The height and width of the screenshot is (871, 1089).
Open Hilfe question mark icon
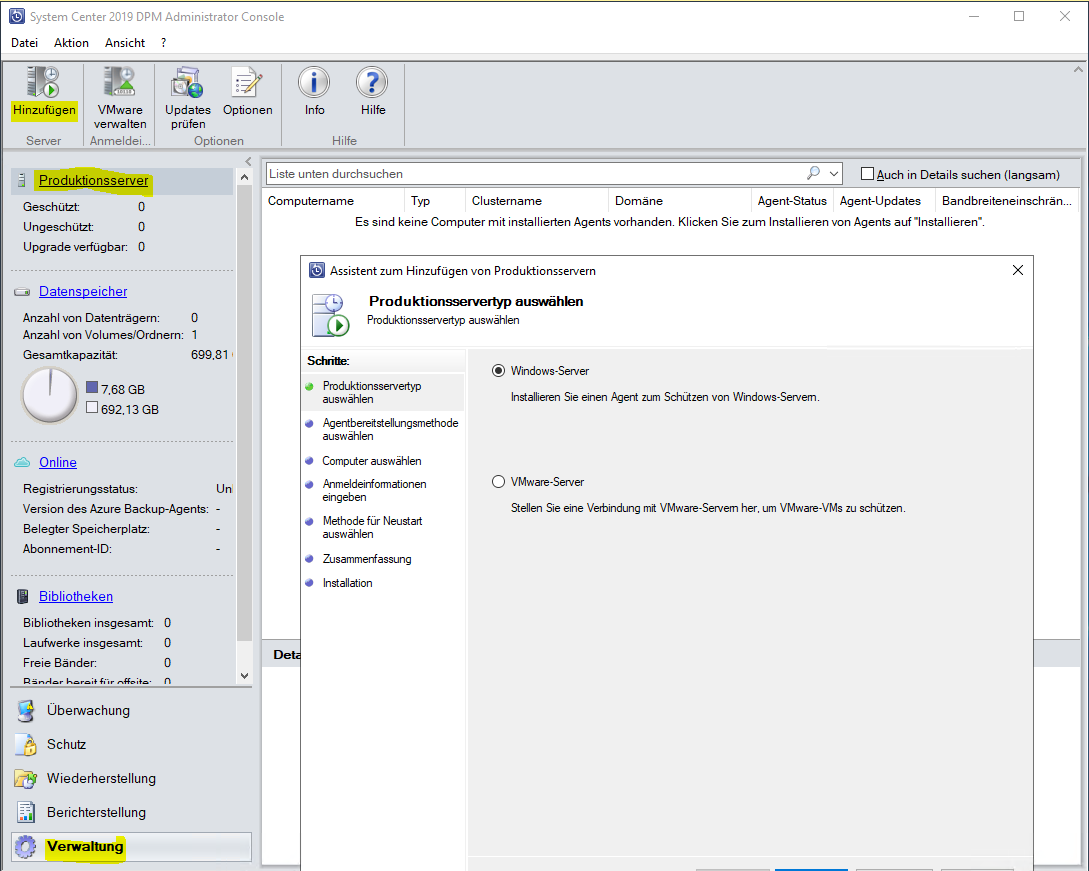point(372,82)
